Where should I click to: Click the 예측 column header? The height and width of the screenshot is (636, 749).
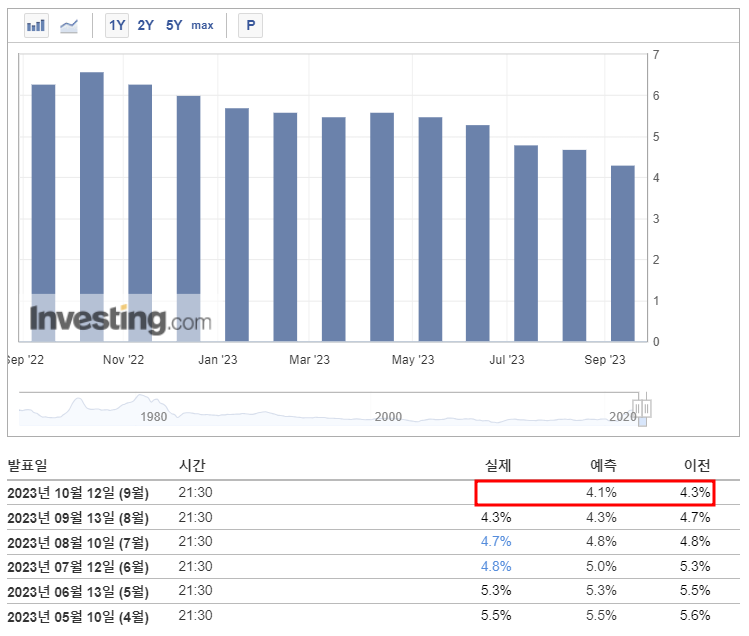[x=603, y=465]
